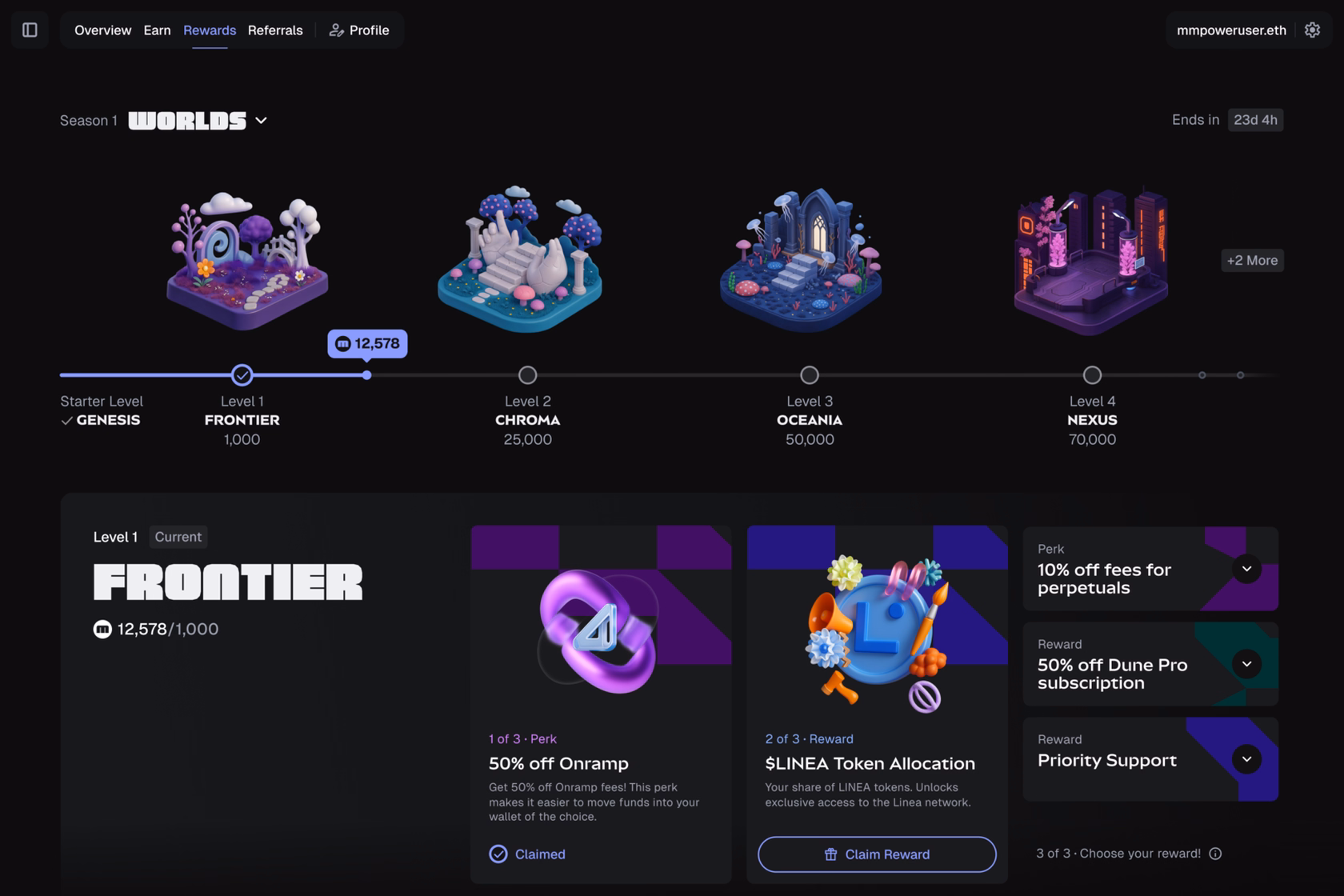Screen dimensions: 1344x896
Task: Select the Level 3 Oceania progress node
Action: (x=810, y=374)
